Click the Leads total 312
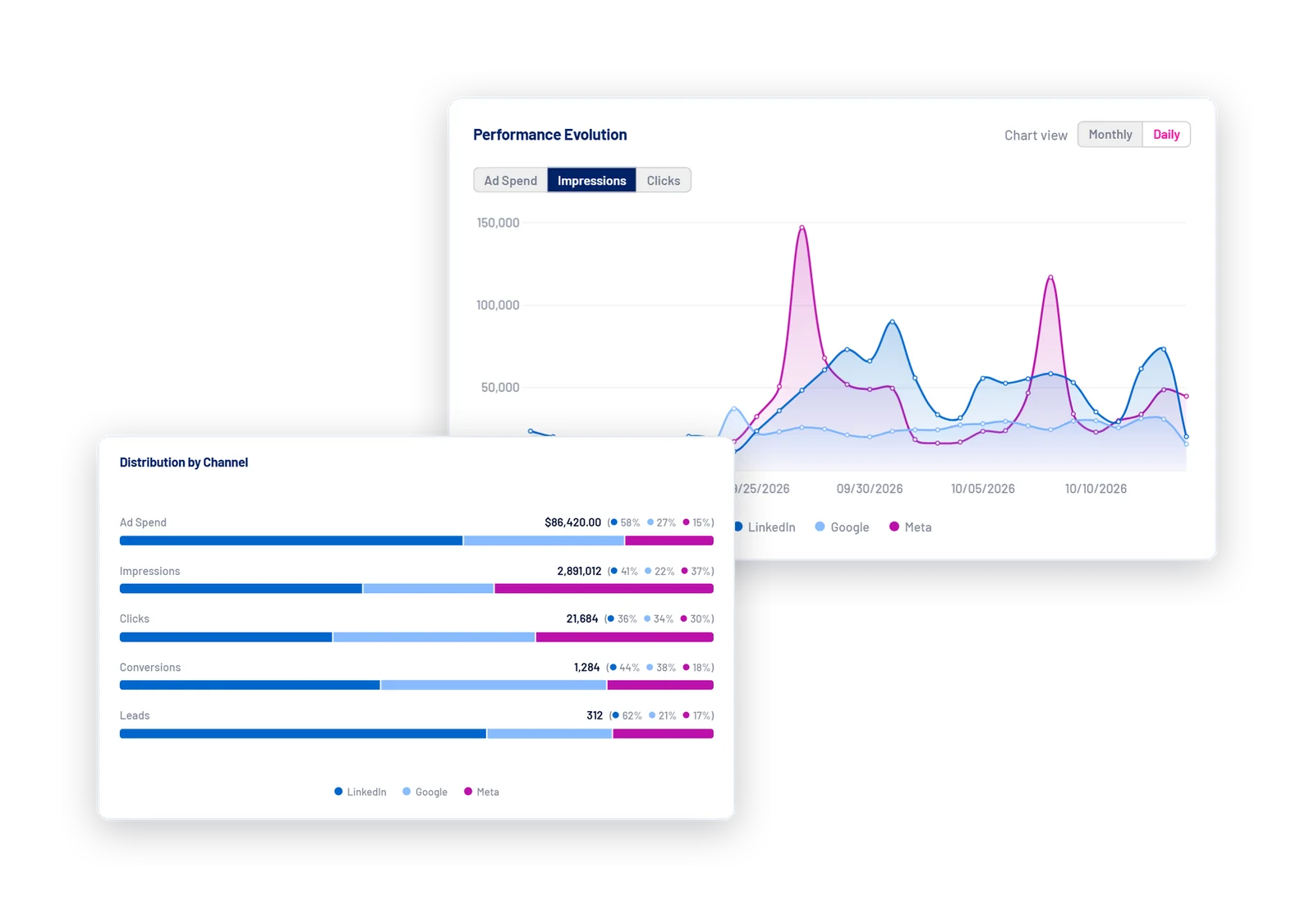 [595, 715]
